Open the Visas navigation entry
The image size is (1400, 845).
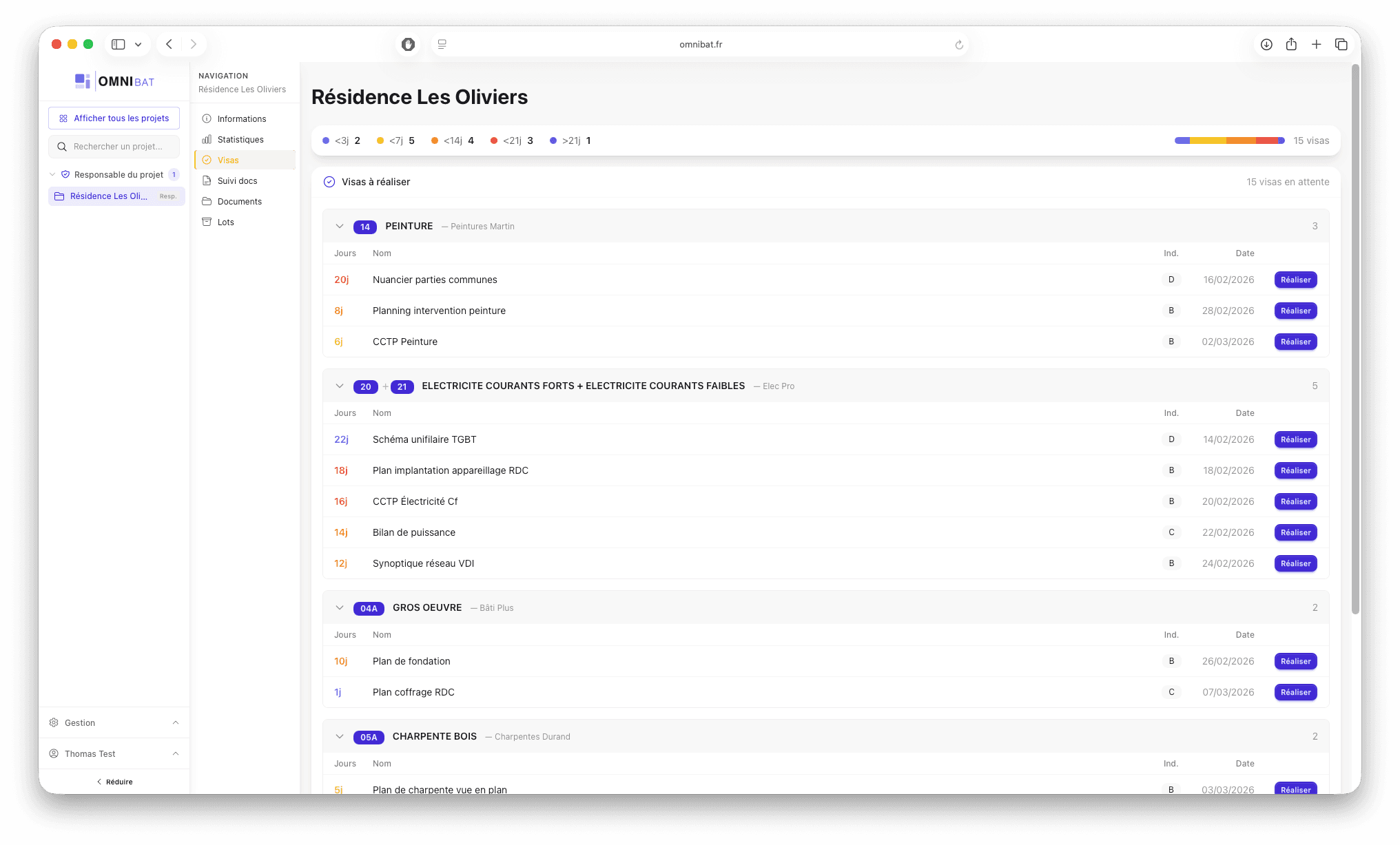coord(228,160)
